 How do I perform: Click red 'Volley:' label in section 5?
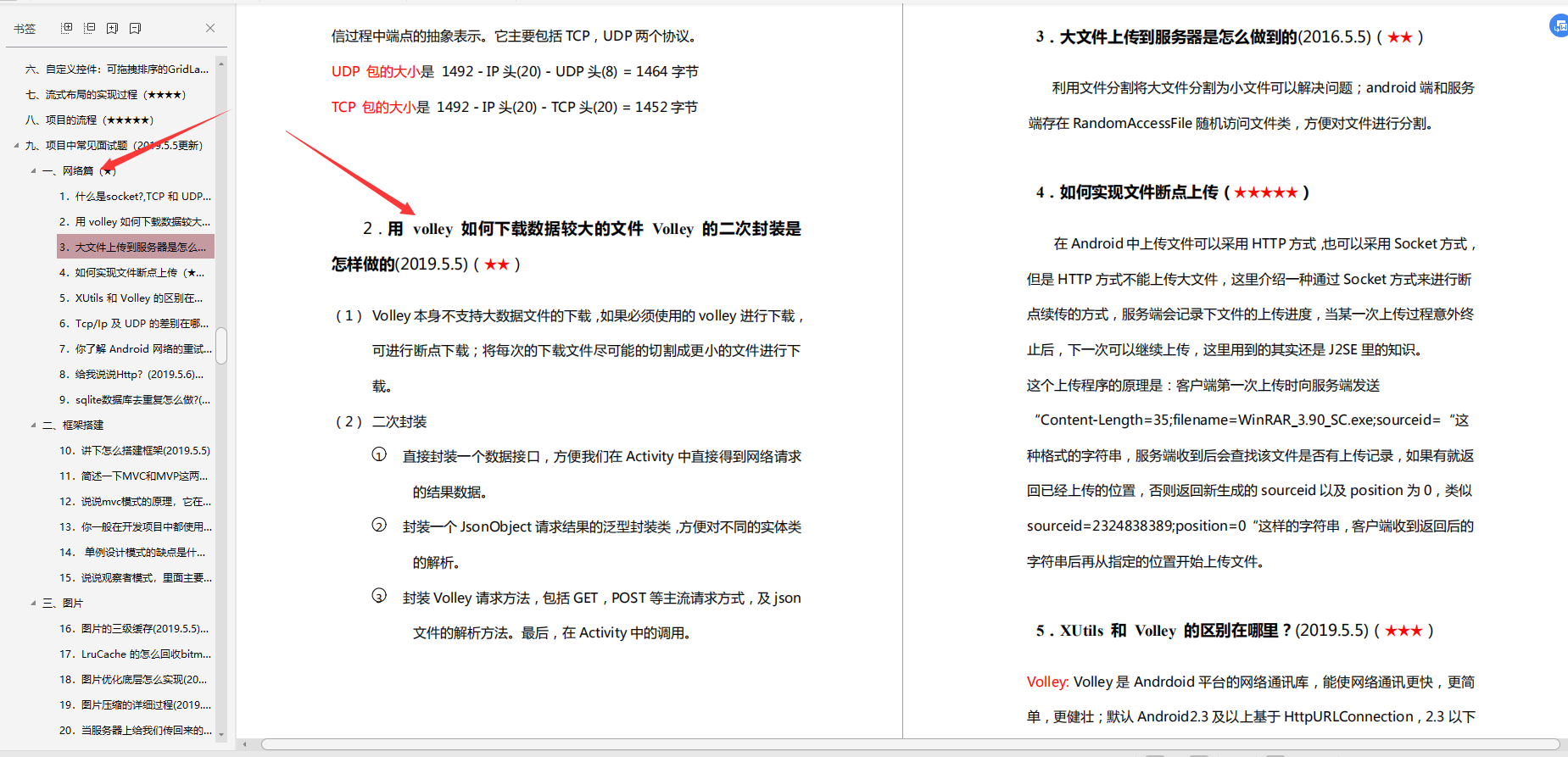pos(1048,682)
